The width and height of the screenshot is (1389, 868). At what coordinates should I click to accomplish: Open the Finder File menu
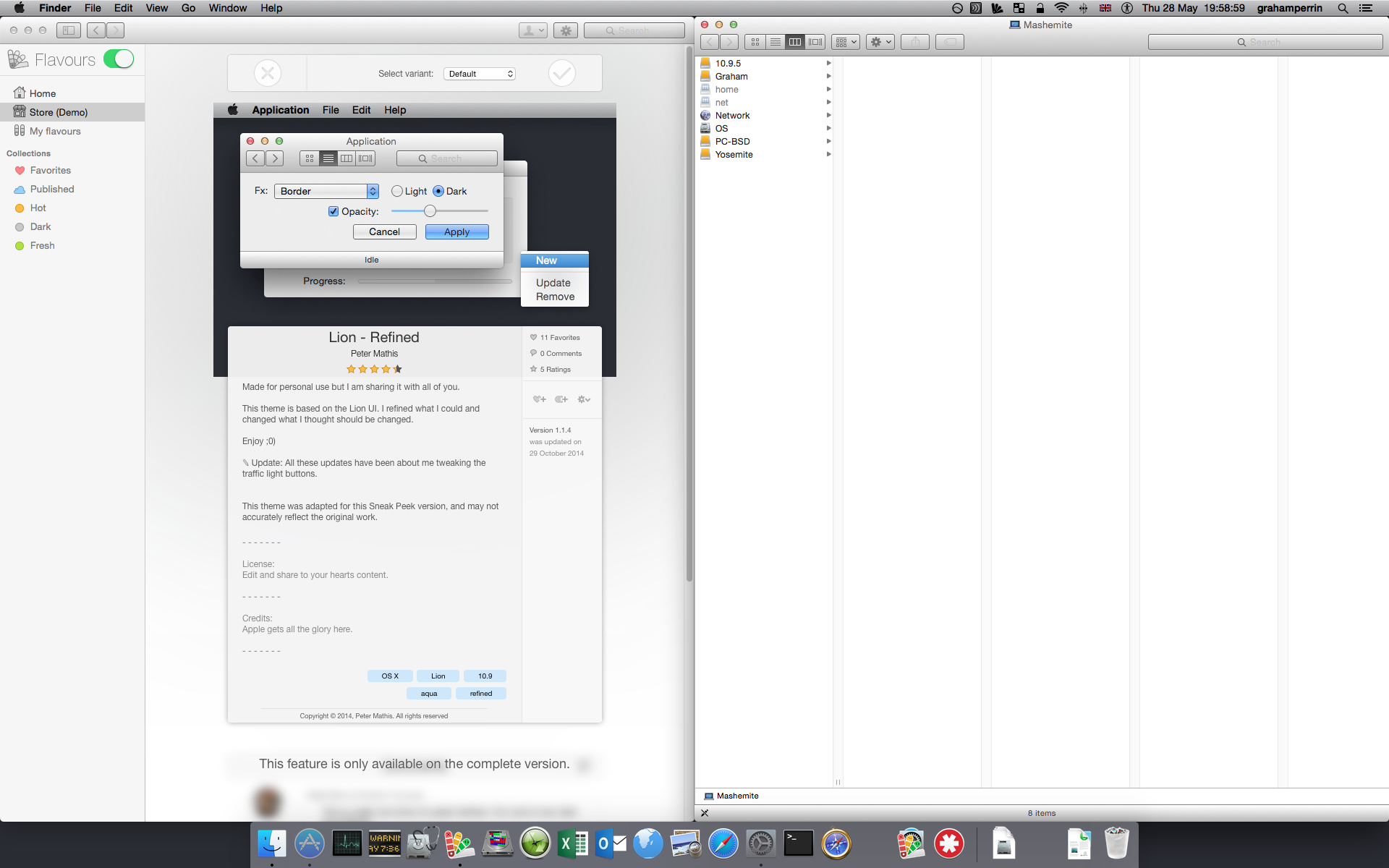[x=93, y=8]
